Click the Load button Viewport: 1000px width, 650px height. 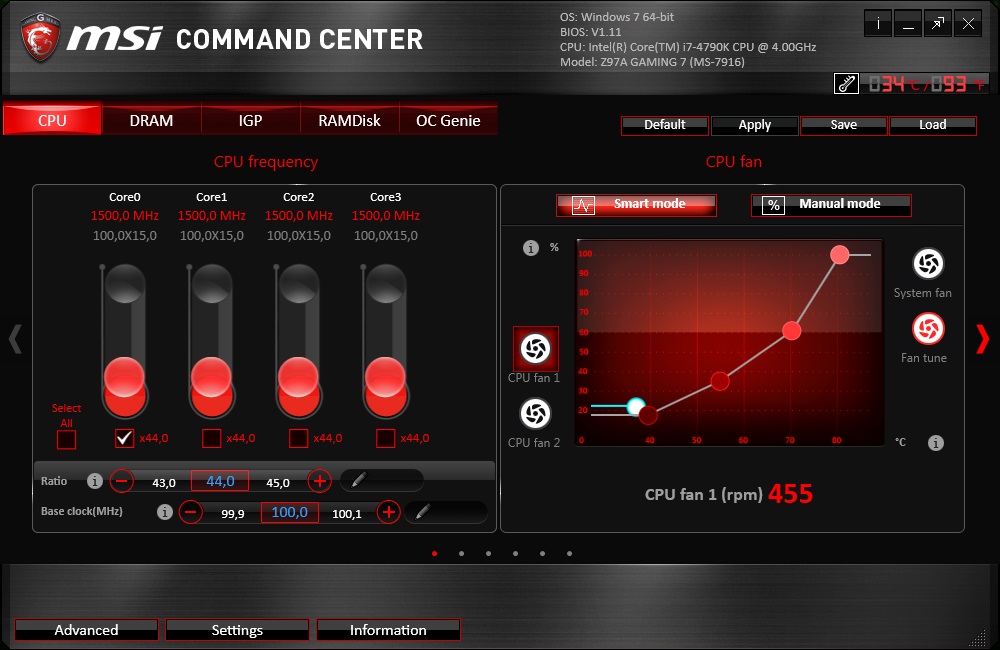pyautogui.click(x=932, y=125)
